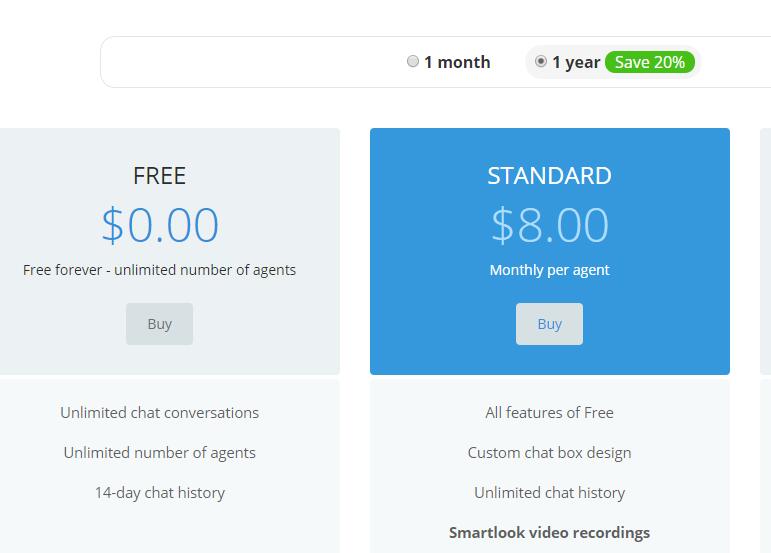Click the "Free forever" subtitle text
This screenshot has width=771, height=553.
pos(159,270)
